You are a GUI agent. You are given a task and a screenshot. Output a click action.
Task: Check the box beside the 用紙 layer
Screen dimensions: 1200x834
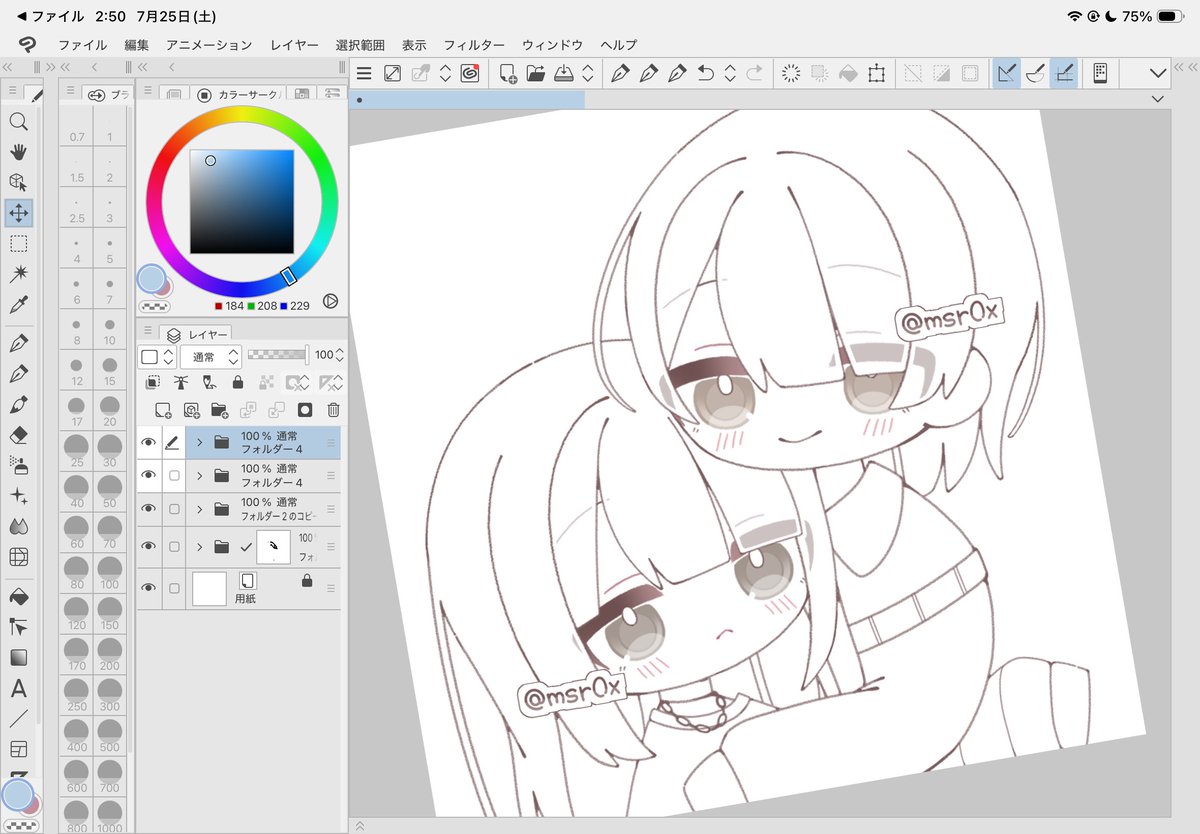[174, 587]
